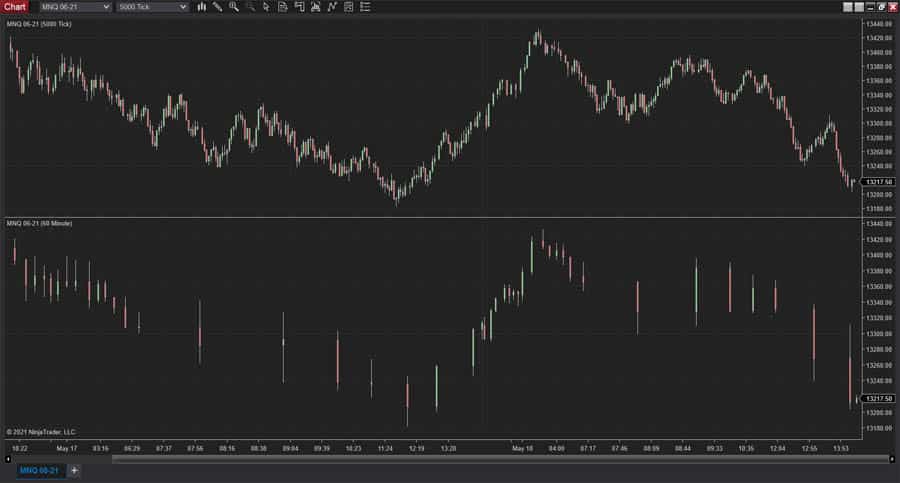Image resolution: width=900 pixels, height=483 pixels.
Task: Click the scrollbar left arrow
Action: [7, 459]
